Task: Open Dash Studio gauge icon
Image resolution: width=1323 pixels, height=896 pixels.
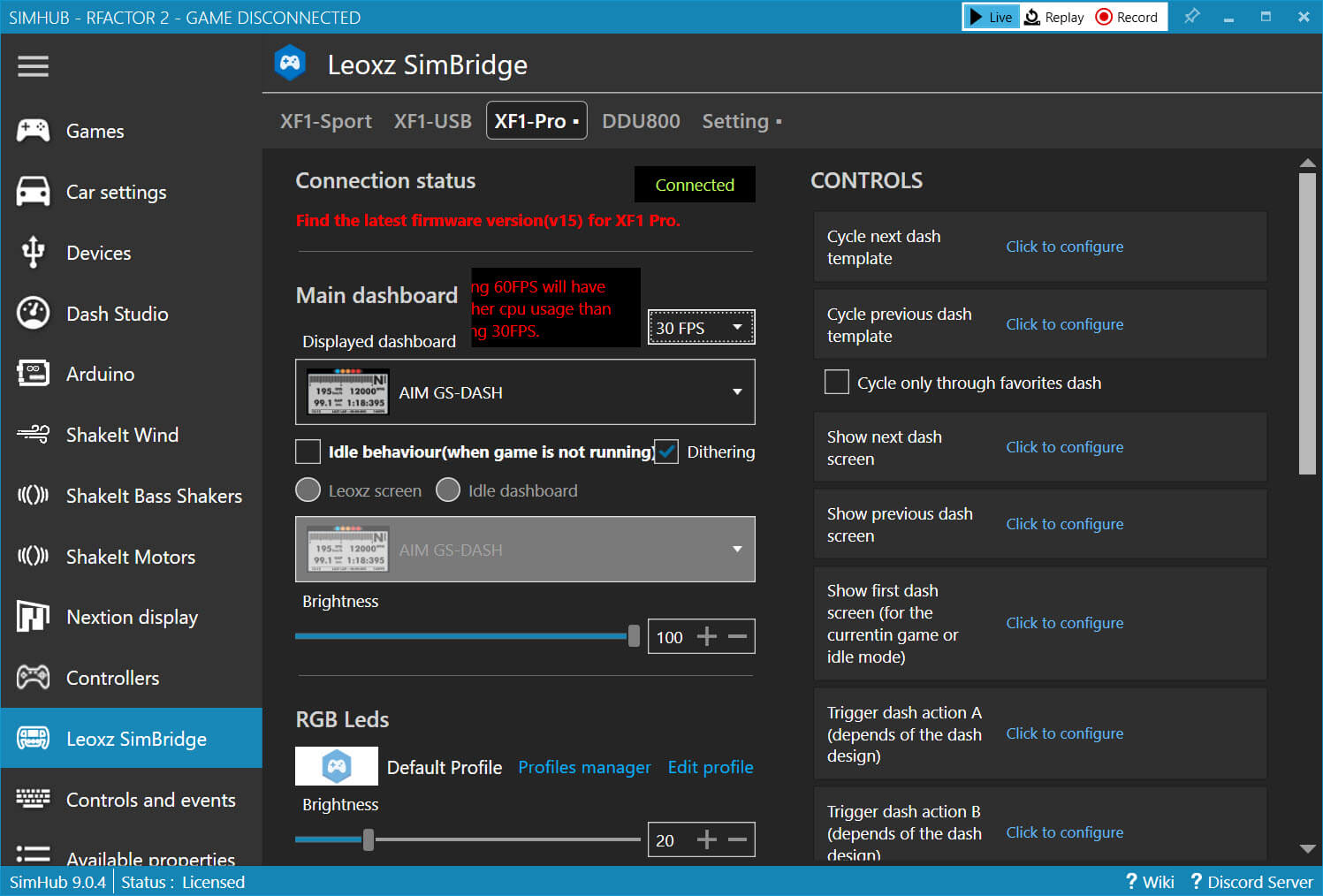Action: click(x=34, y=314)
